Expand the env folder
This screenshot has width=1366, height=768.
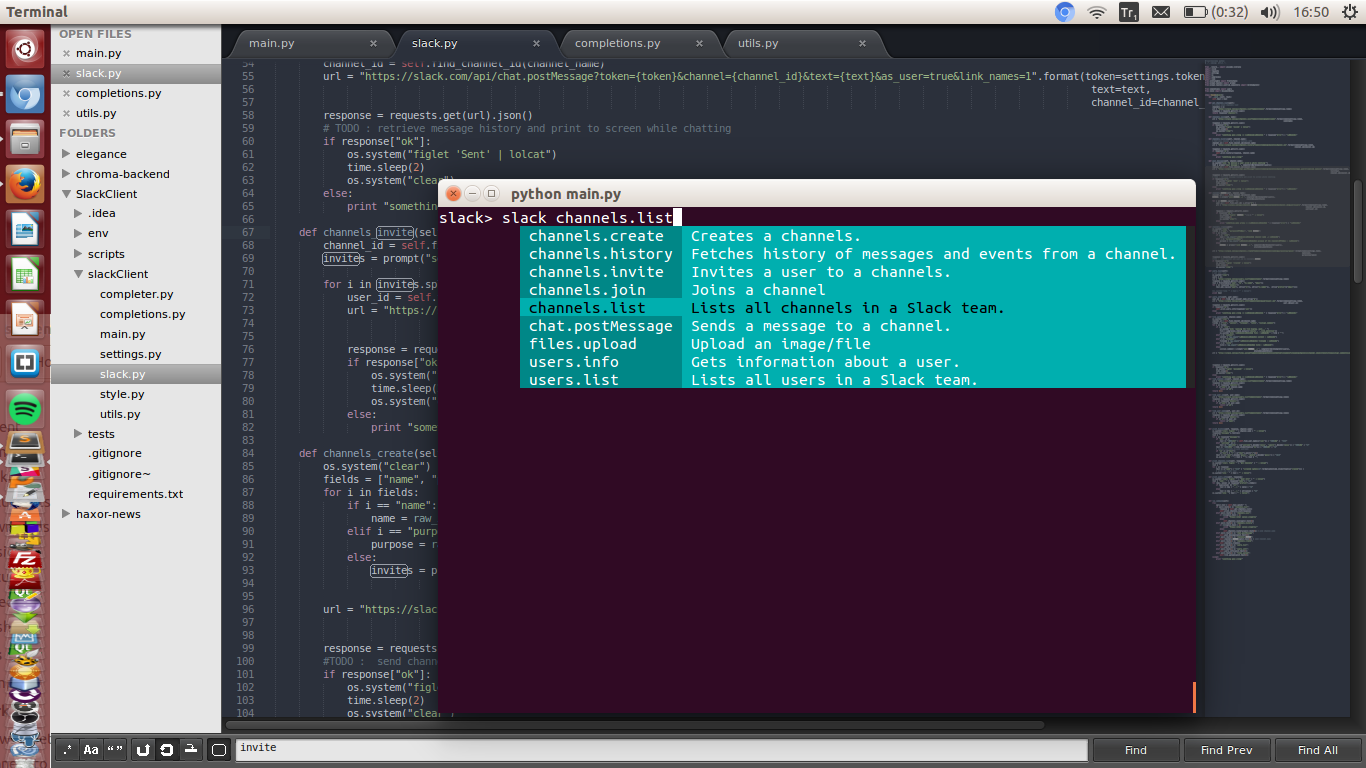78,234
